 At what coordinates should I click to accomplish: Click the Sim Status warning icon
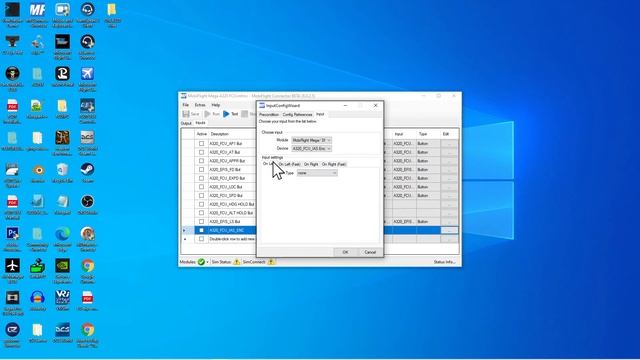237,262
